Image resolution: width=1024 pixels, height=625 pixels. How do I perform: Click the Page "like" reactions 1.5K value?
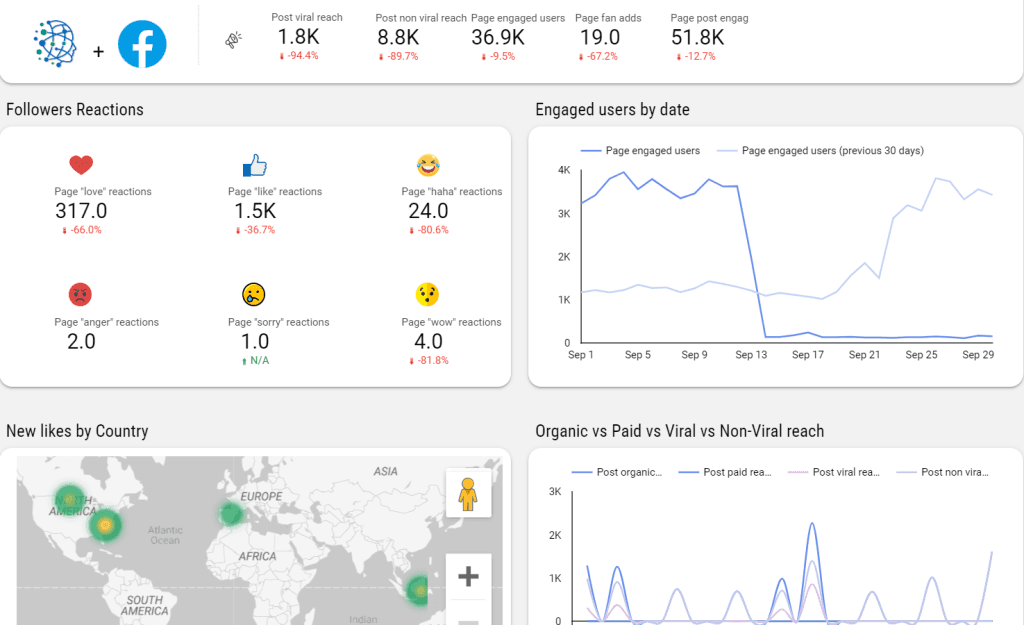click(x=255, y=211)
